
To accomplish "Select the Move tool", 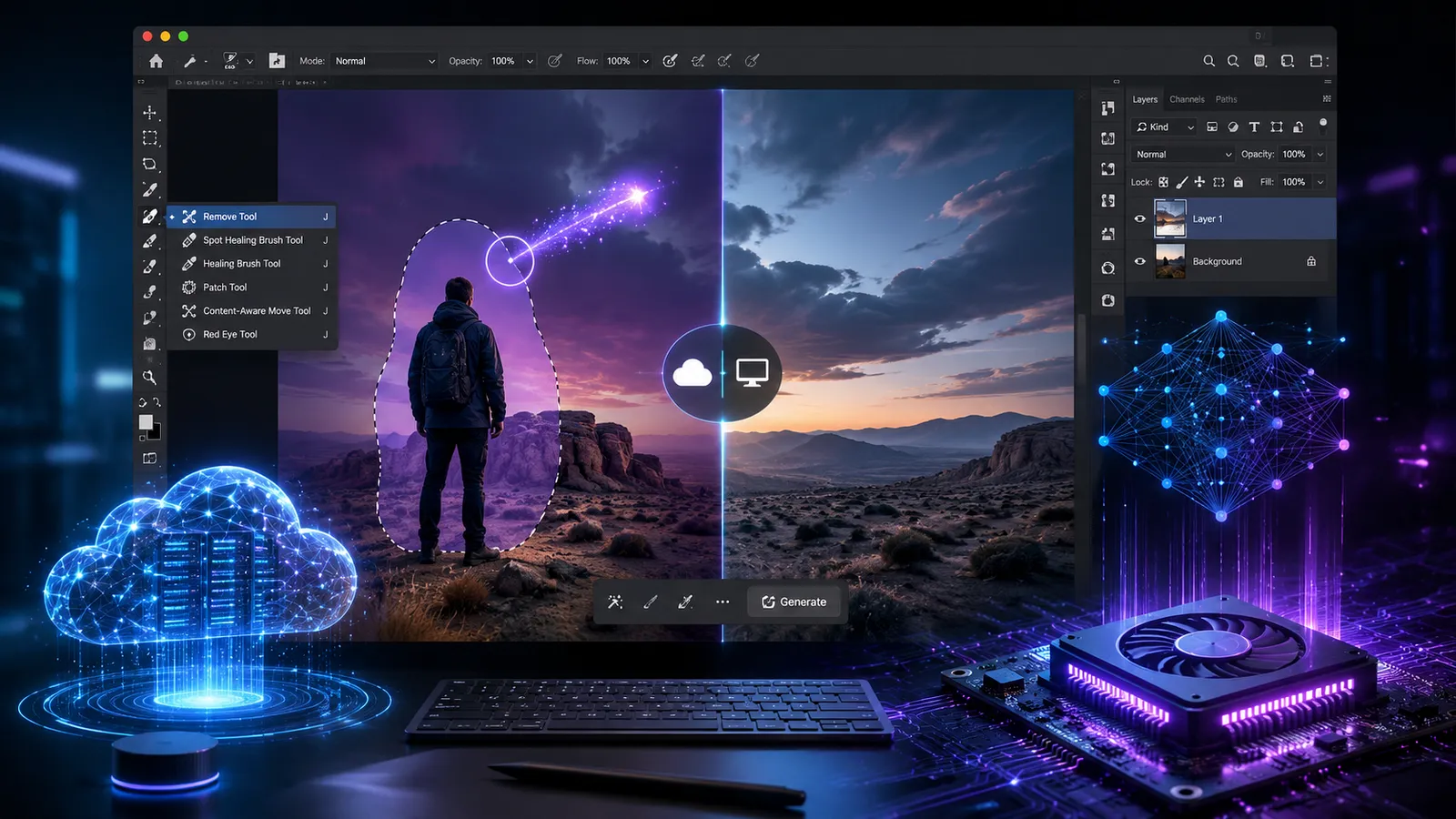I will pyautogui.click(x=150, y=113).
